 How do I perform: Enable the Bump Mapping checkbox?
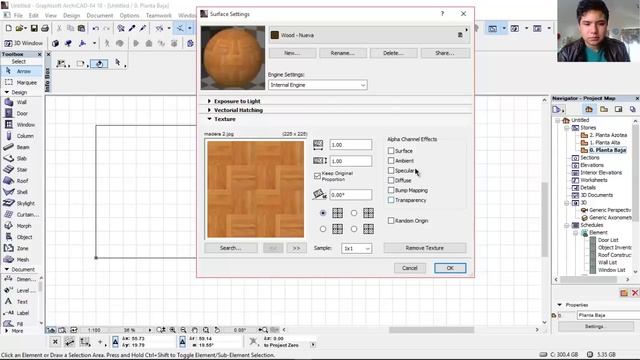tap(391, 190)
